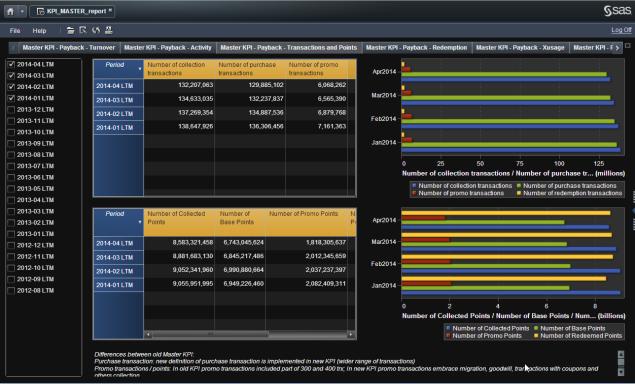Click the small square maximize icon beside the tabs
Screen dimensions: 635x384
628,46
